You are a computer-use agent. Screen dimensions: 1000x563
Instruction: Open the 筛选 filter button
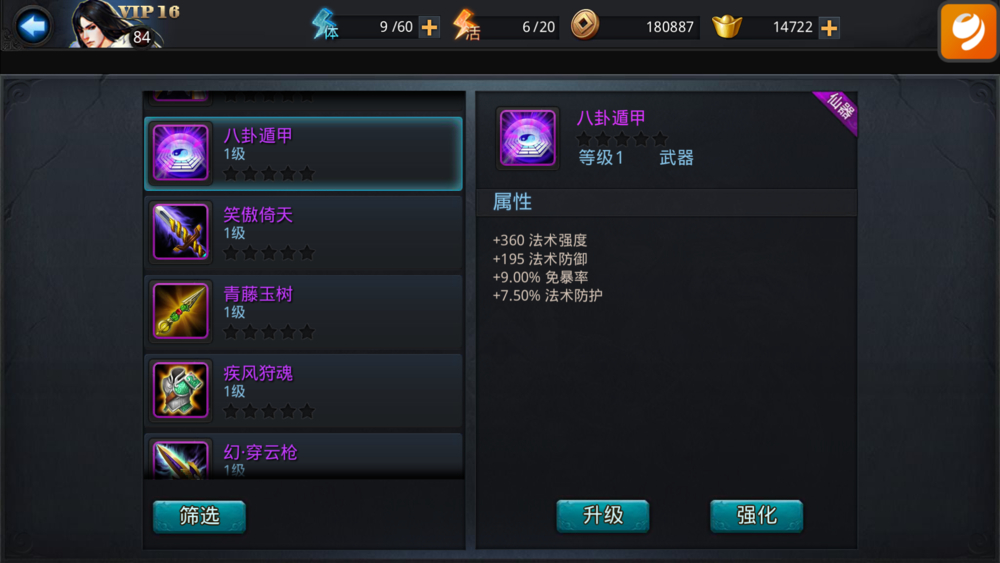(199, 516)
